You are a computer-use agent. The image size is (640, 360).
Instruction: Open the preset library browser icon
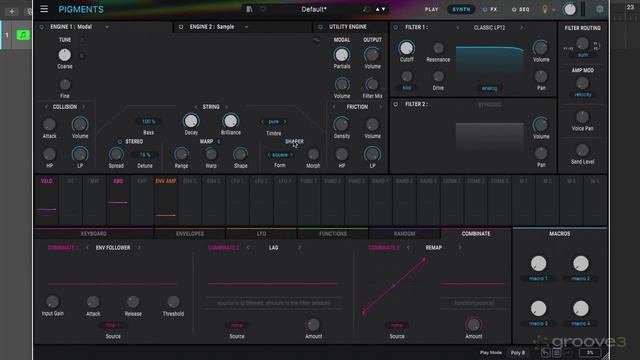[x=249, y=9]
